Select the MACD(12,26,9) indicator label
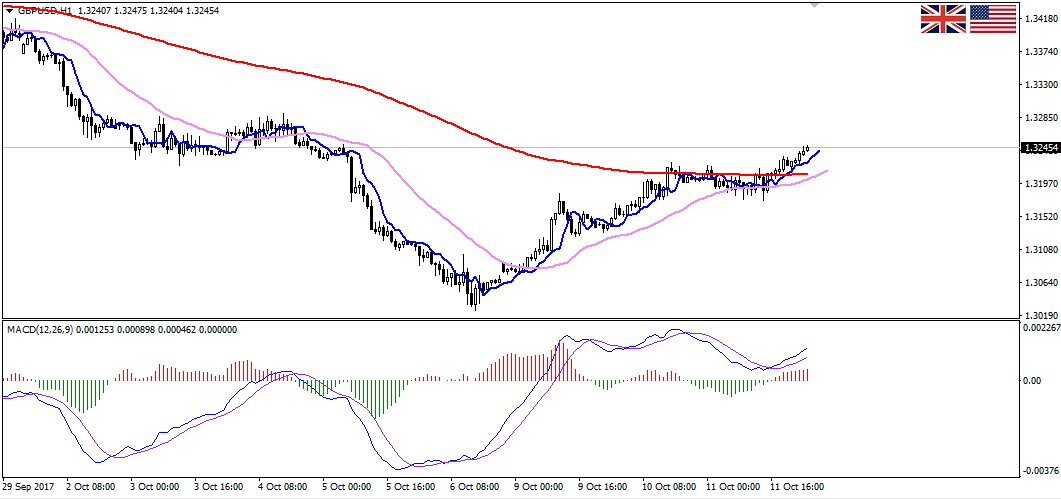The image size is (1061, 499). click(41, 330)
